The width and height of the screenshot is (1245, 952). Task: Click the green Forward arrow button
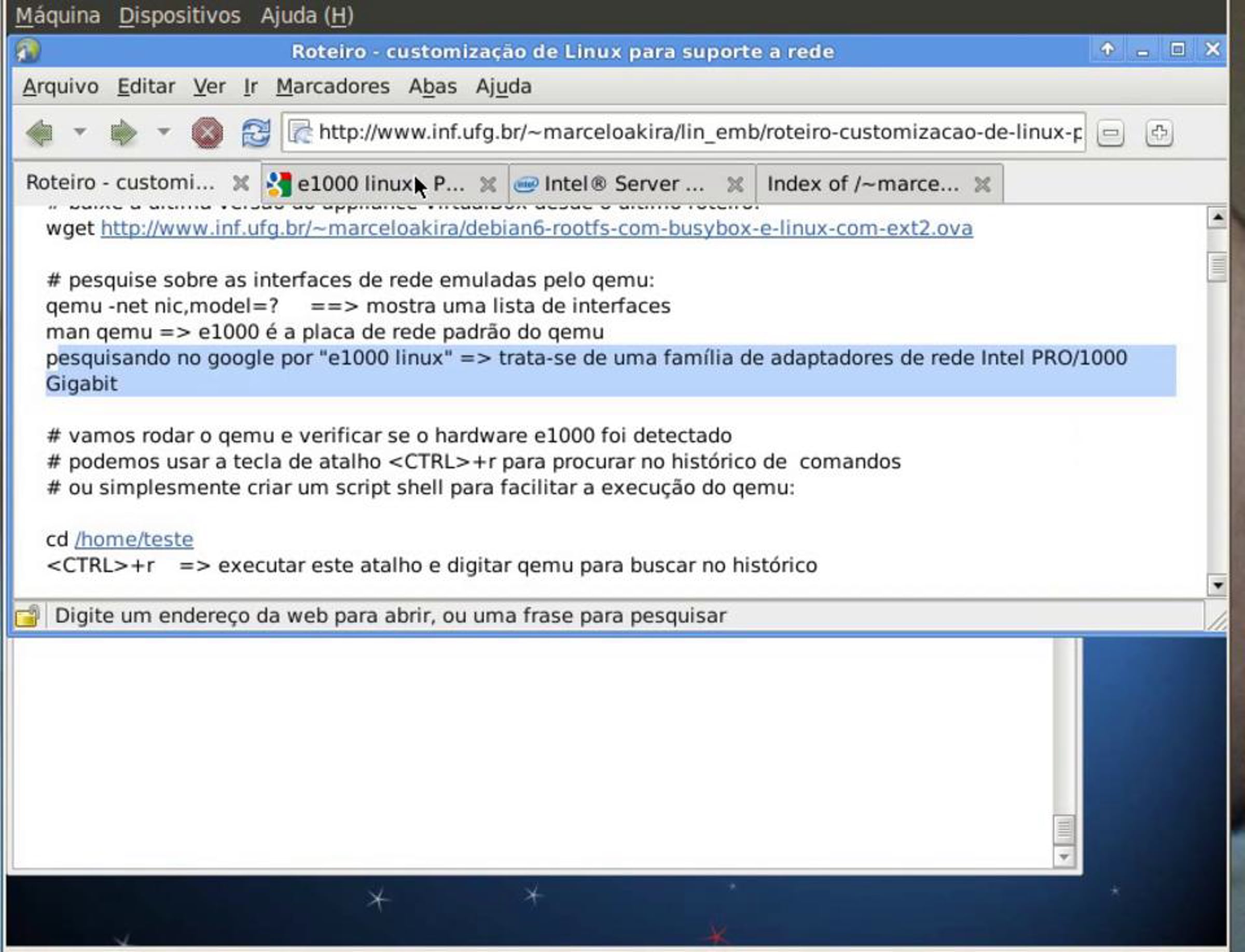pos(123,133)
